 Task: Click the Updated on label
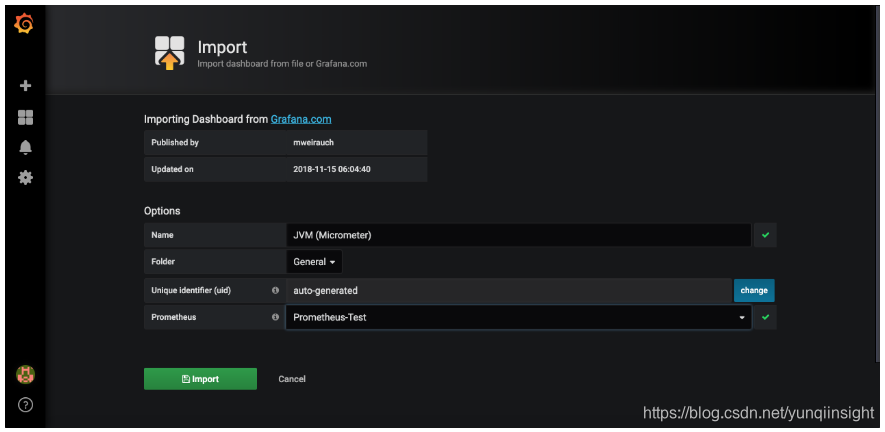tap(173, 169)
